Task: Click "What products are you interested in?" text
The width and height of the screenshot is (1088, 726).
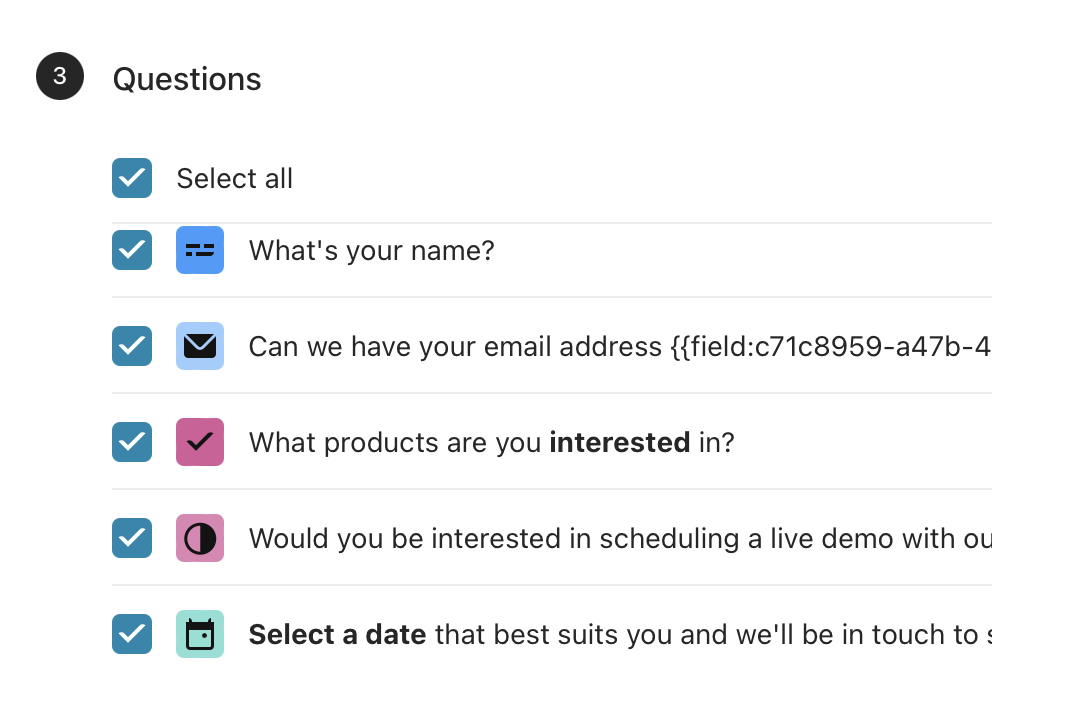Action: click(x=491, y=442)
